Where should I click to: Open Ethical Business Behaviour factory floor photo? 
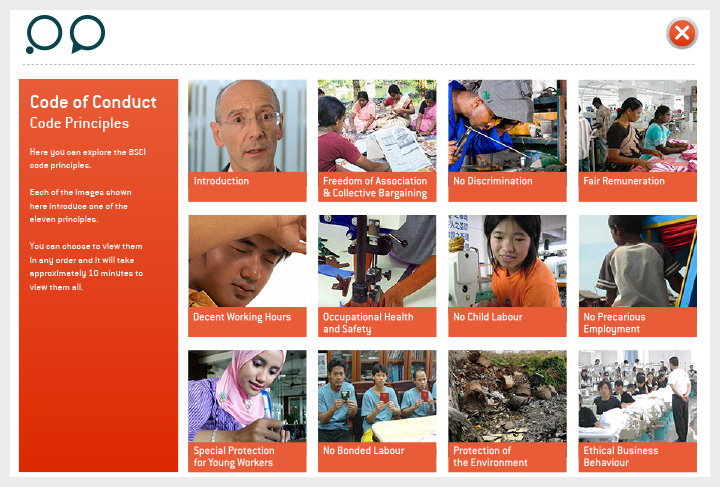pyautogui.click(x=637, y=396)
